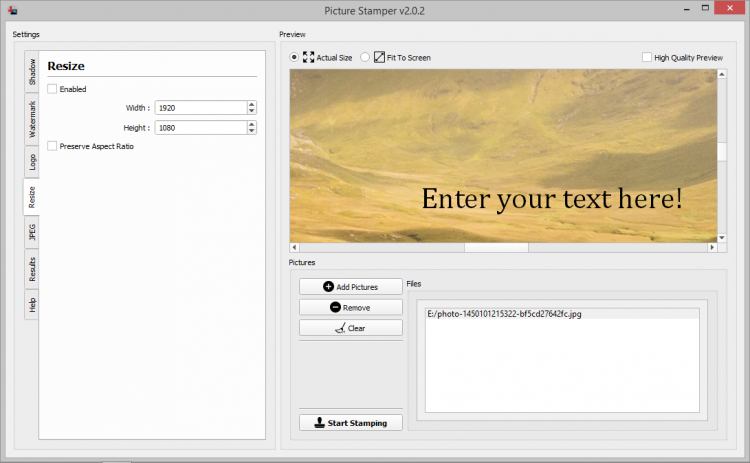Click the horizontal scrollbar thumb under preview
The height and width of the screenshot is (463, 750).
496,247
